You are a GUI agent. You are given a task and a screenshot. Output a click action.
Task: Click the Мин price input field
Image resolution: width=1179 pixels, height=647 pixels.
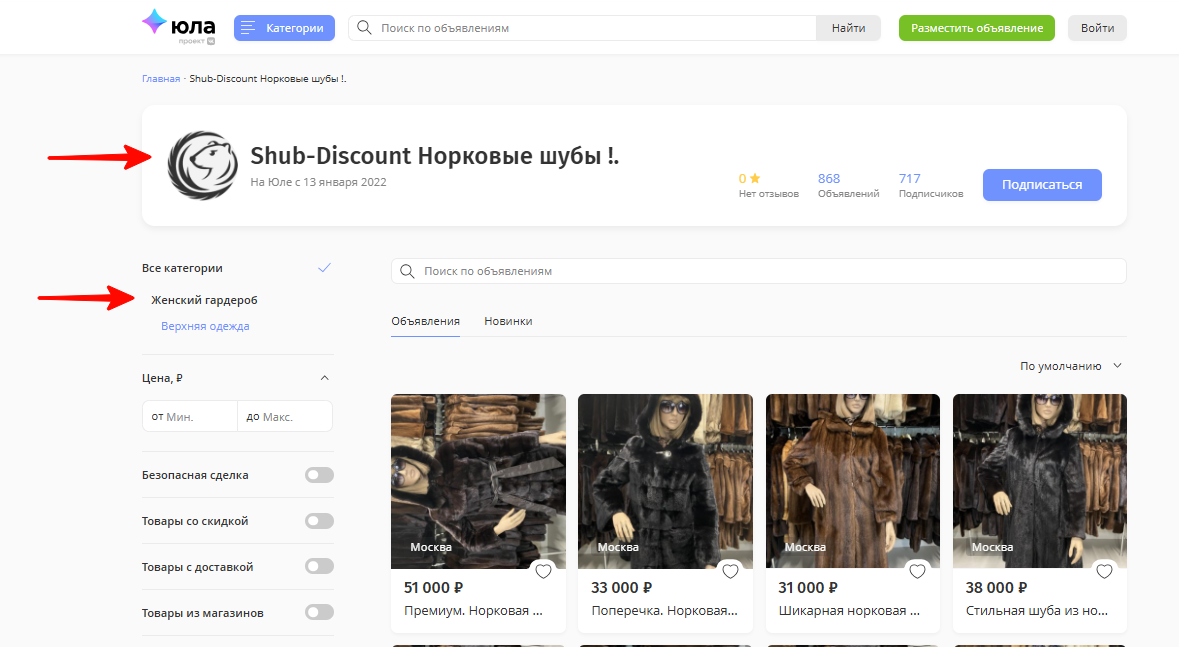click(190, 415)
